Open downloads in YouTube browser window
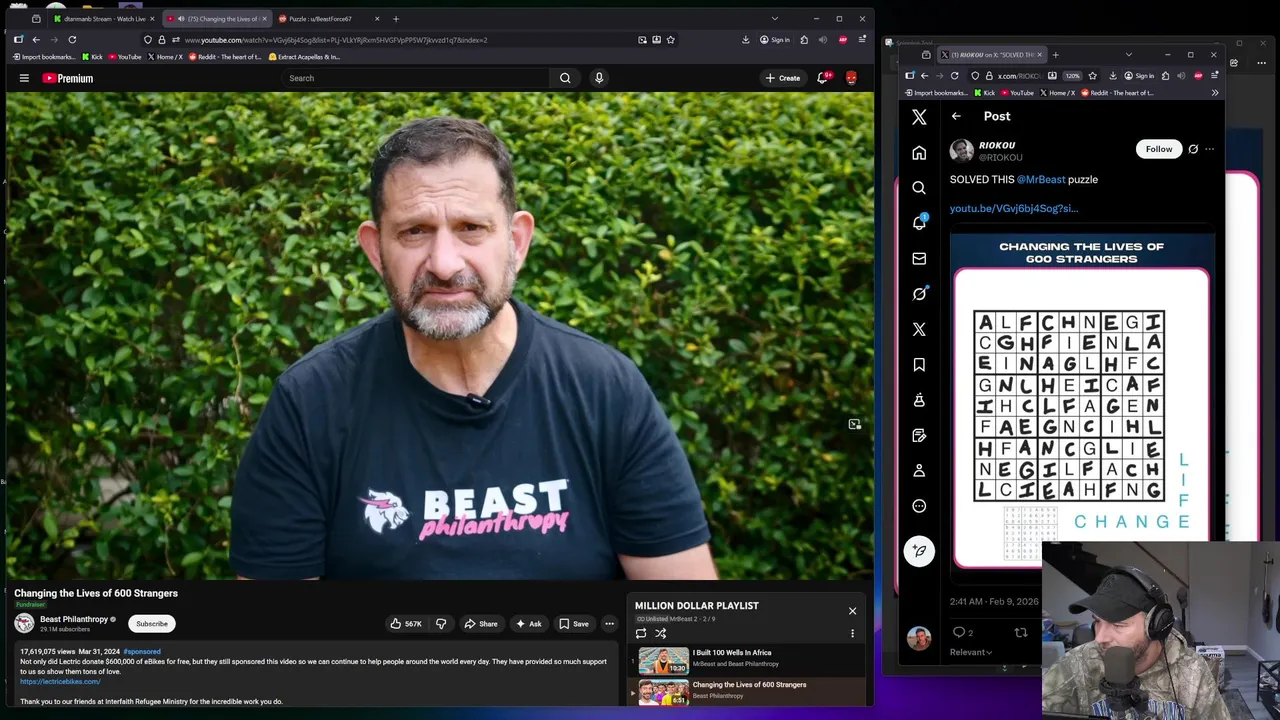The image size is (1280, 720). pyautogui.click(x=746, y=40)
